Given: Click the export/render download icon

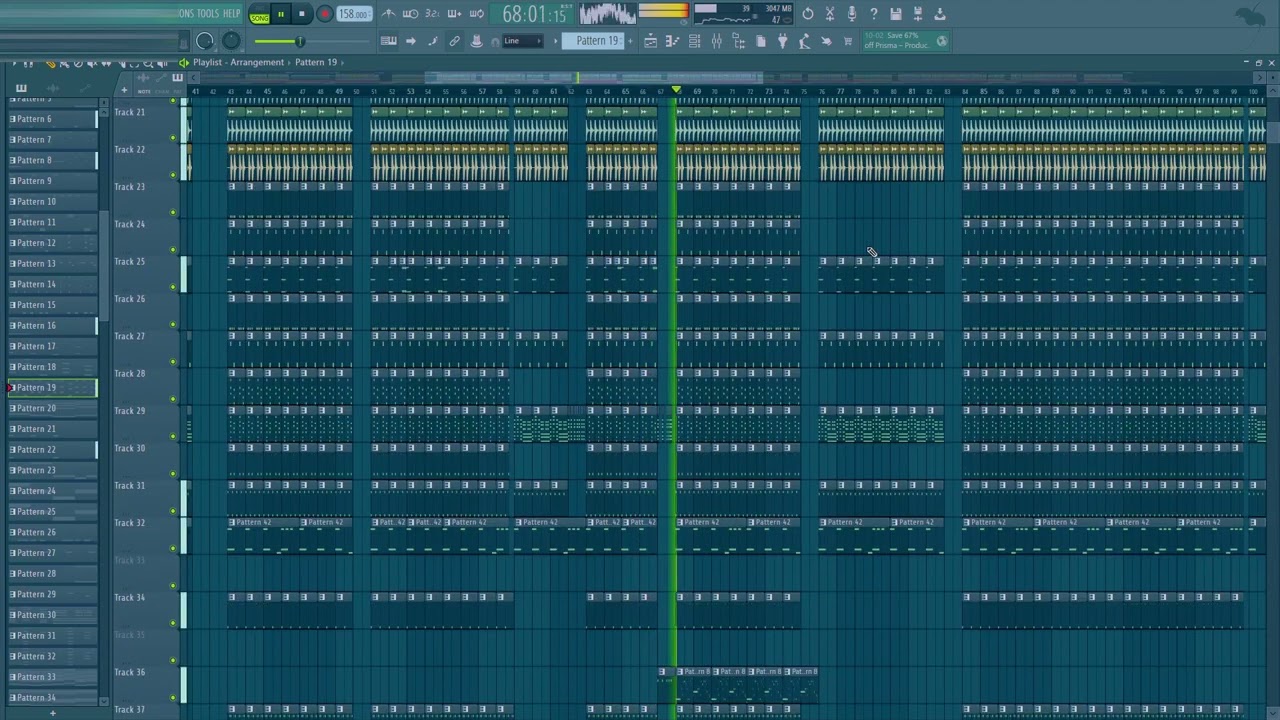Looking at the screenshot, I should 940,14.
